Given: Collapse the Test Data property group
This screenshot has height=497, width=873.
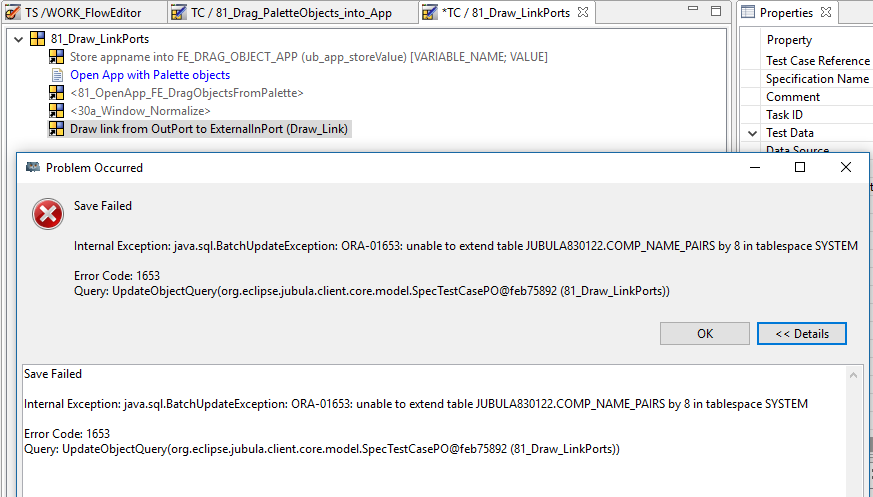Looking at the screenshot, I should pyautogui.click(x=753, y=133).
